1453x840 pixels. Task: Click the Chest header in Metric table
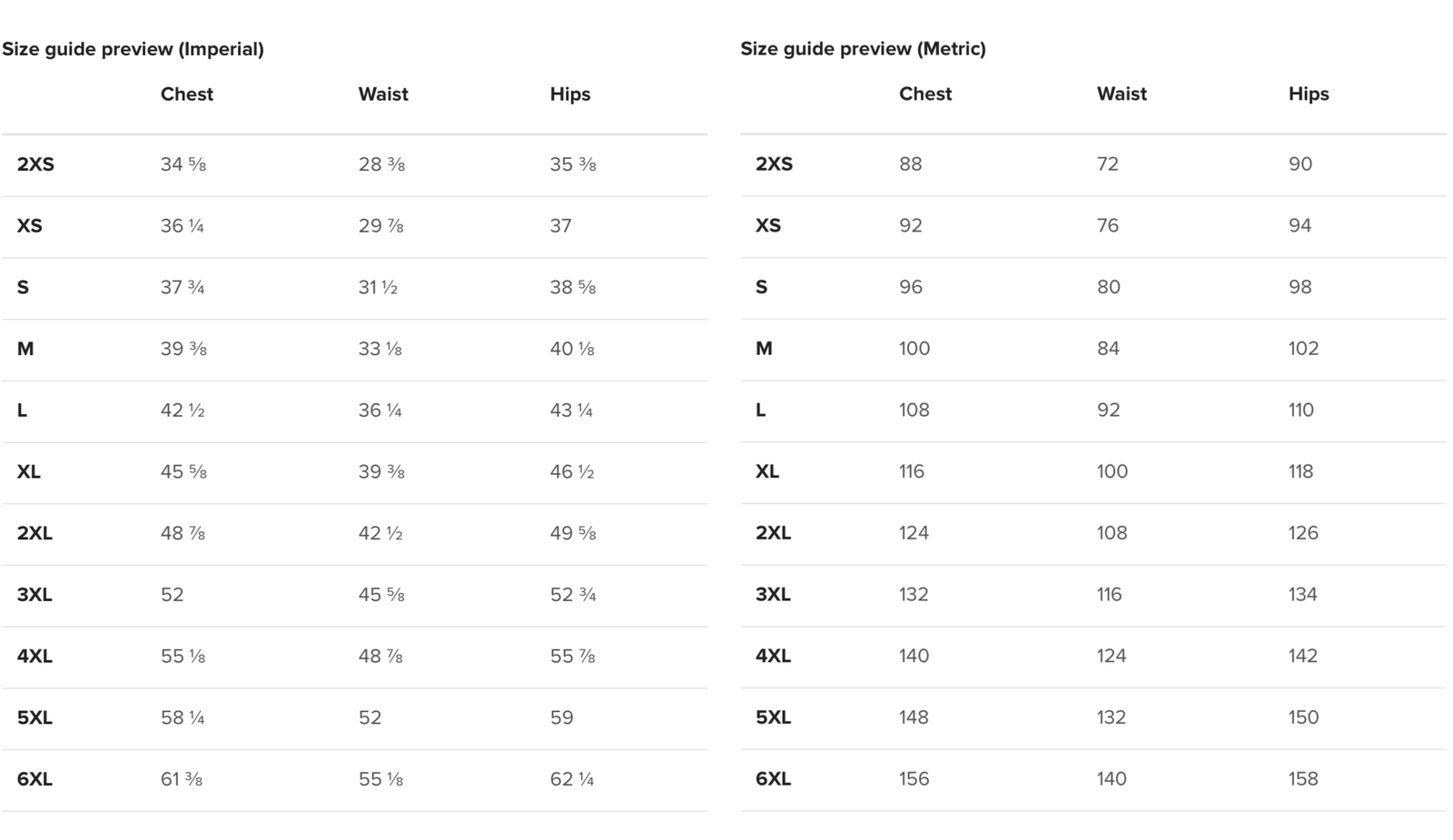click(924, 94)
